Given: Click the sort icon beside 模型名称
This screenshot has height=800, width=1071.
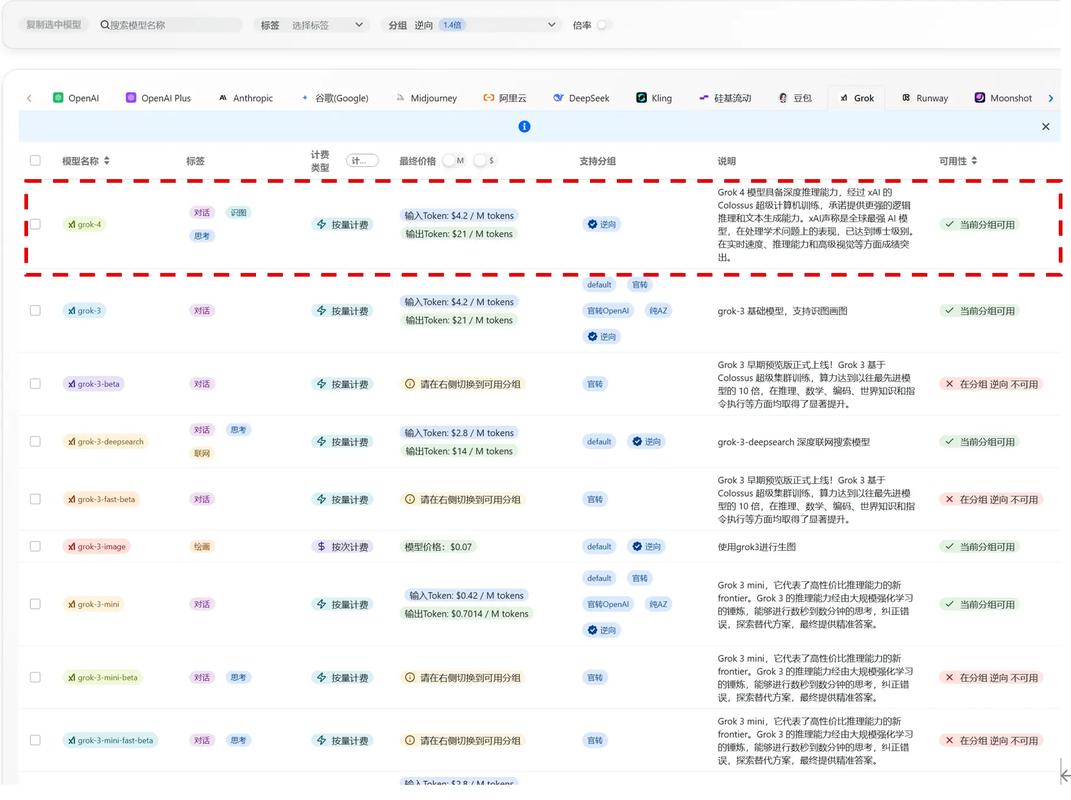Looking at the screenshot, I should [x=107, y=161].
